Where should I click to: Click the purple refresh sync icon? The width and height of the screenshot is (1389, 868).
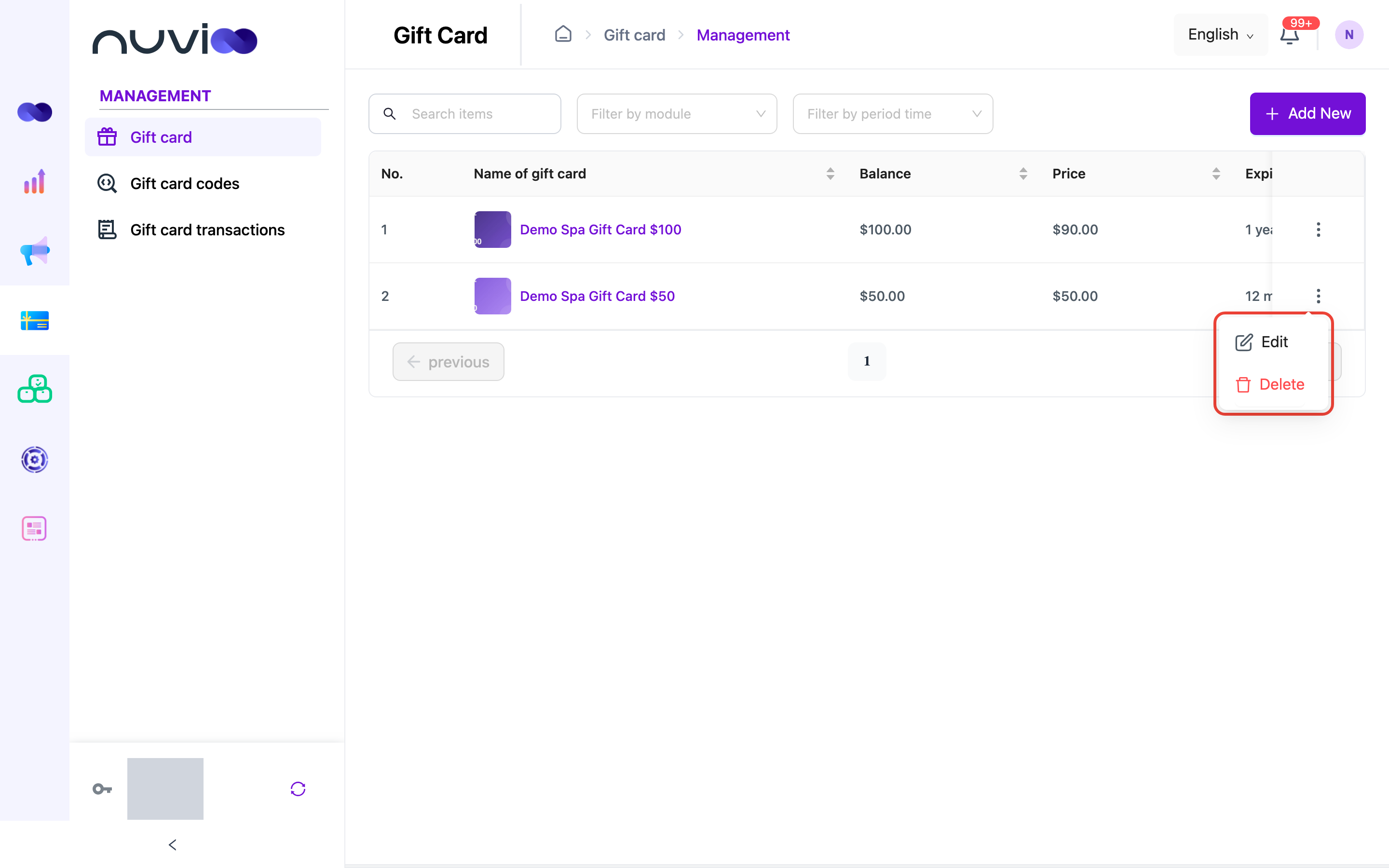pyautogui.click(x=298, y=789)
